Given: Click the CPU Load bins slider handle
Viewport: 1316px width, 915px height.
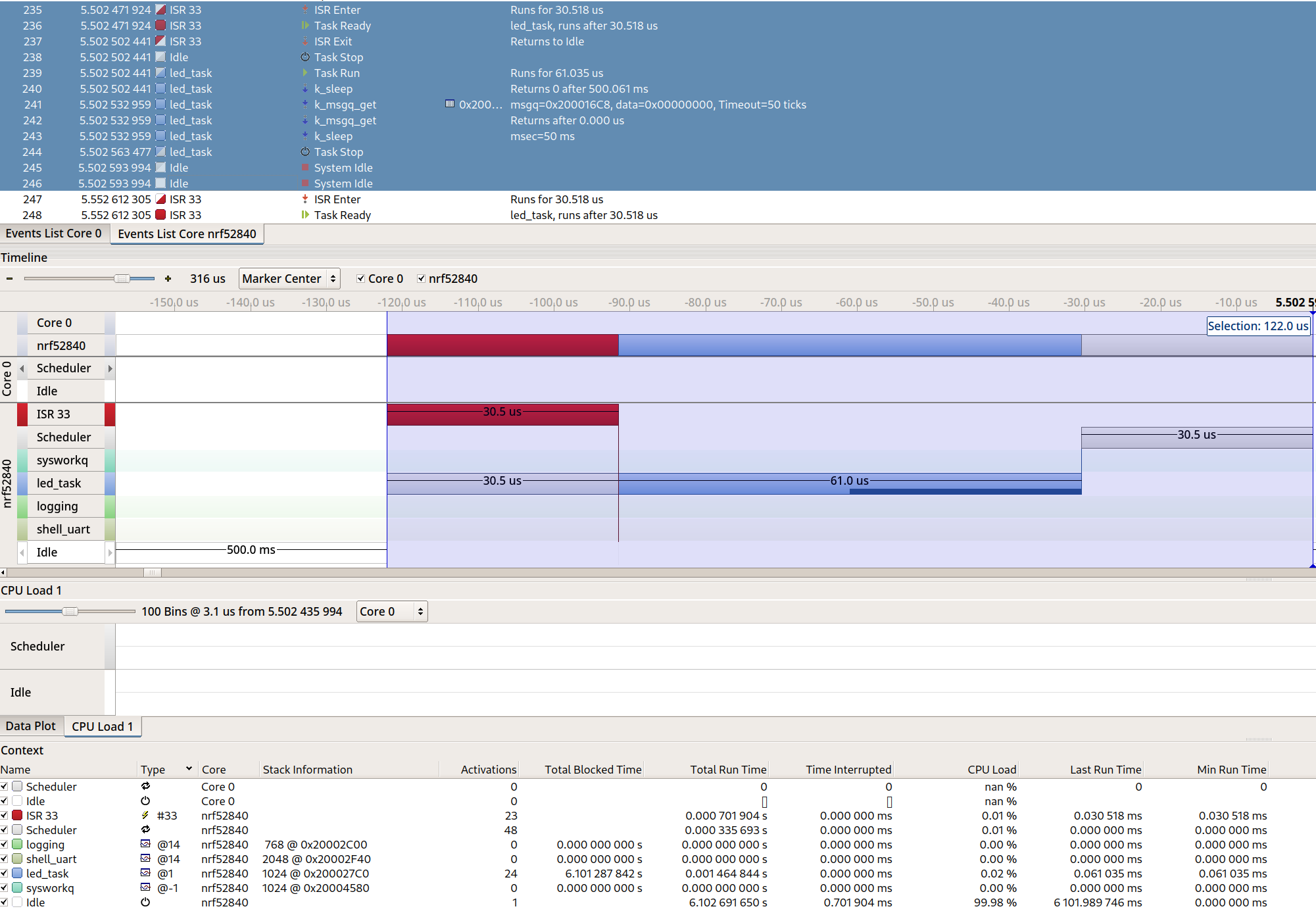Looking at the screenshot, I should (70, 612).
